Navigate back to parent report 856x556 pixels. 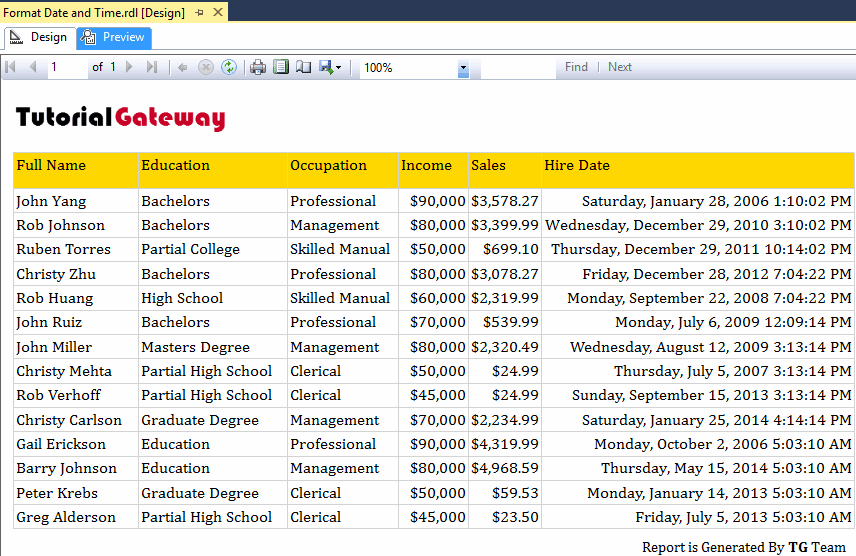point(182,67)
